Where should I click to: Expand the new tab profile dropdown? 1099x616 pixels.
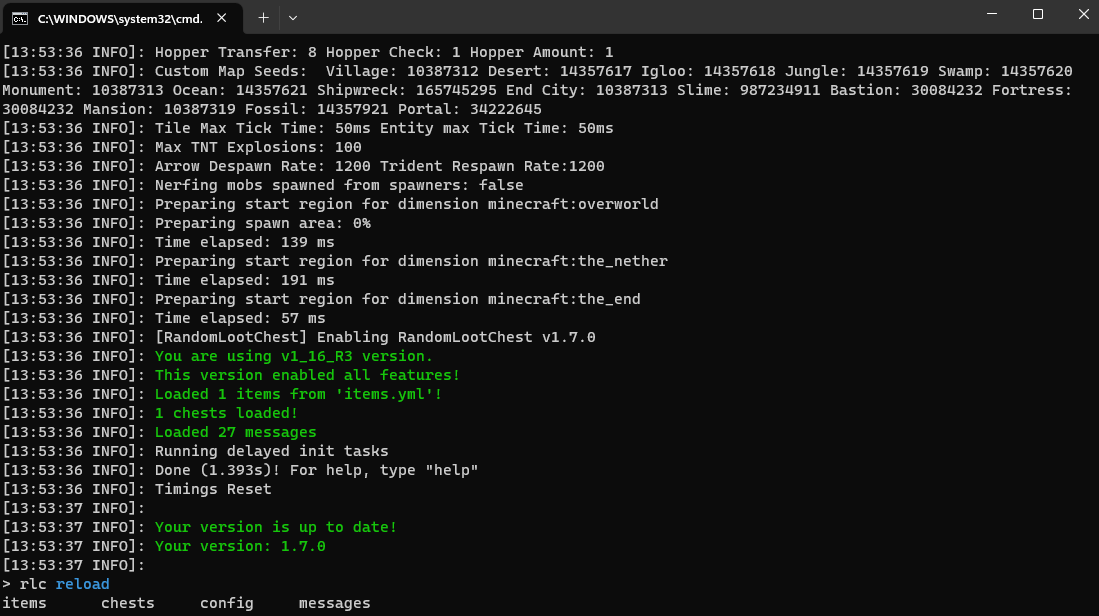point(293,18)
